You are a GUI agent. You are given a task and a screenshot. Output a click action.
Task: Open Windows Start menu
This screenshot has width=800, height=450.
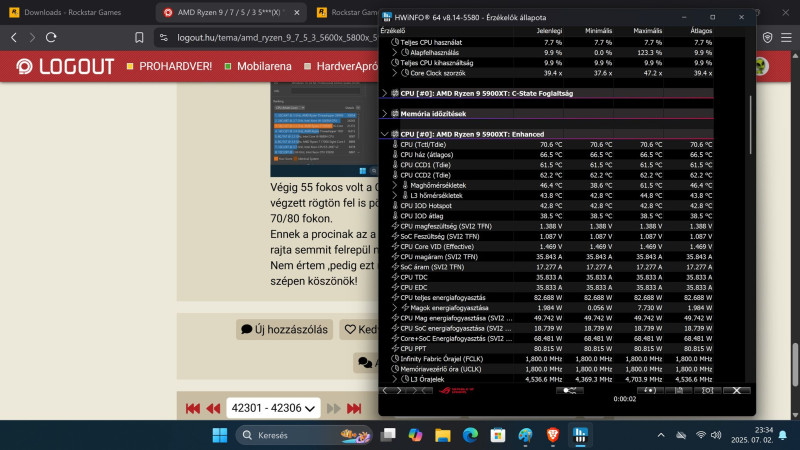coord(220,435)
